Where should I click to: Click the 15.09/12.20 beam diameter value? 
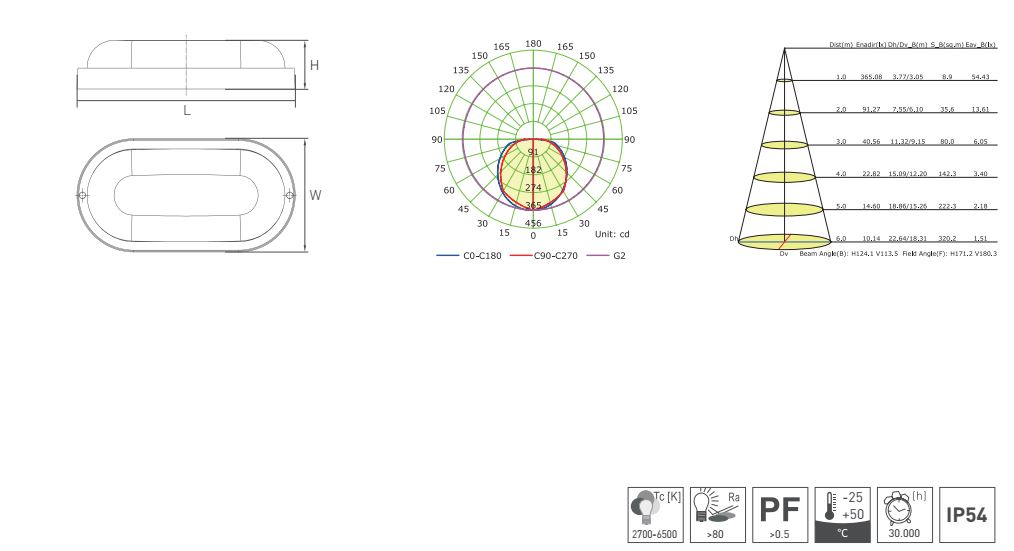tap(908, 174)
